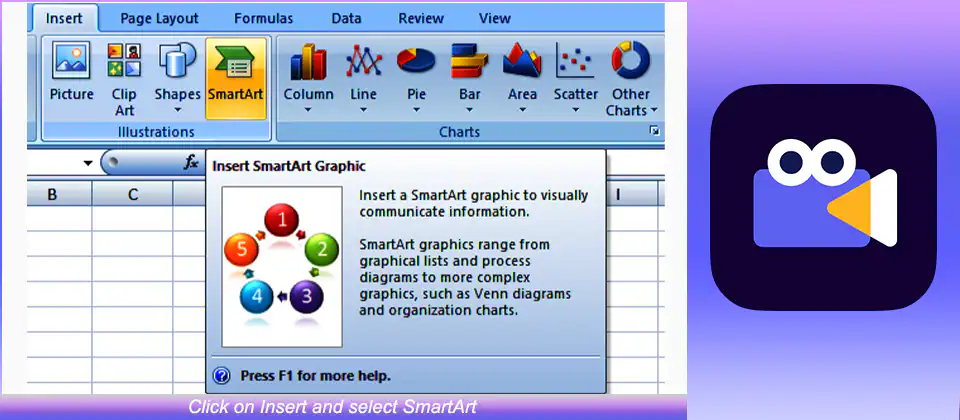This screenshot has width=960, height=420.
Task: Click the SmartArt button
Action: point(236,78)
